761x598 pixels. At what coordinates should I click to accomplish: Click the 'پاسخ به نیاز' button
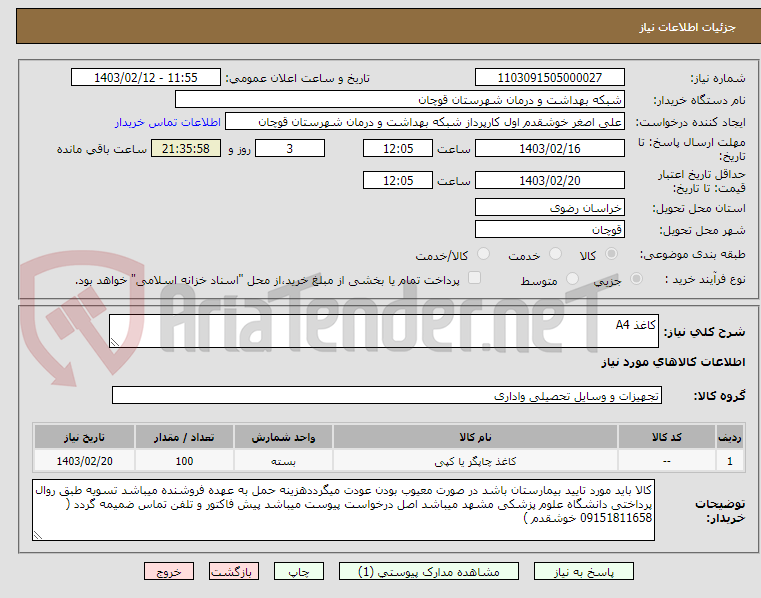(584, 571)
